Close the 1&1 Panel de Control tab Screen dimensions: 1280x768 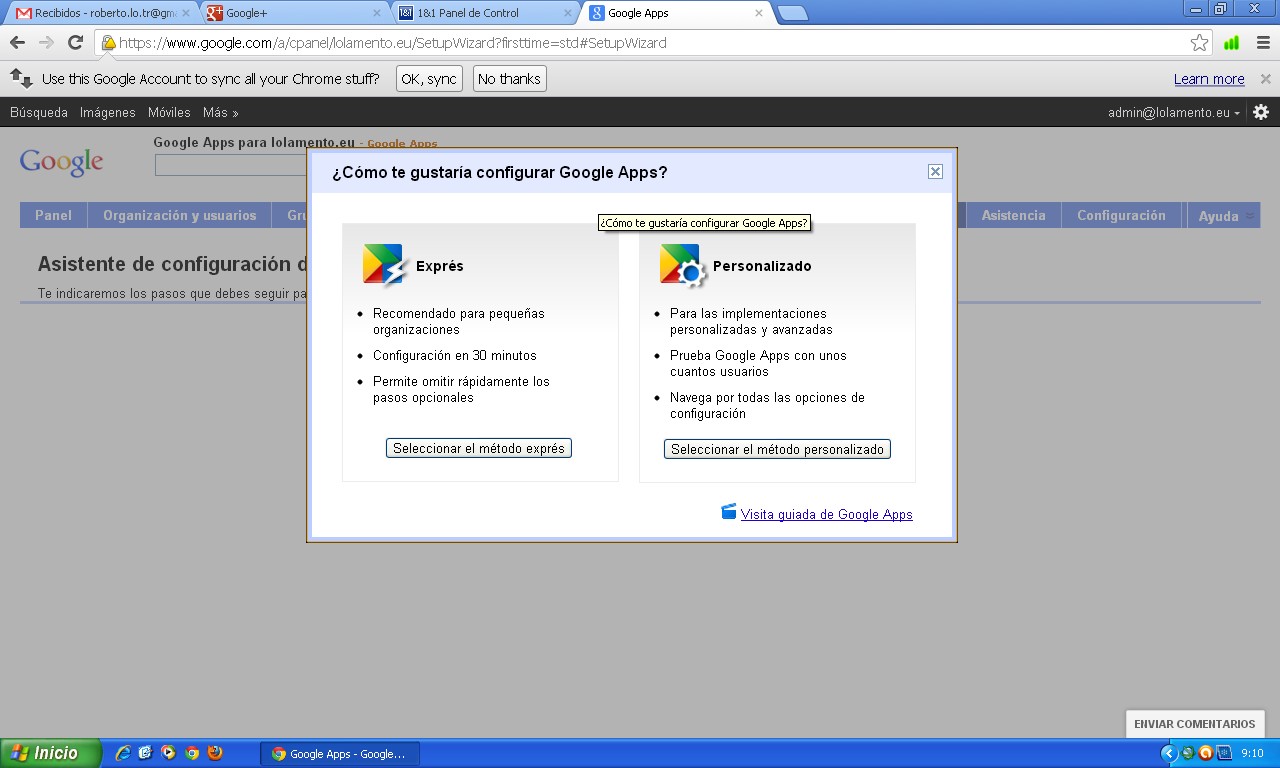pyautogui.click(x=568, y=13)
